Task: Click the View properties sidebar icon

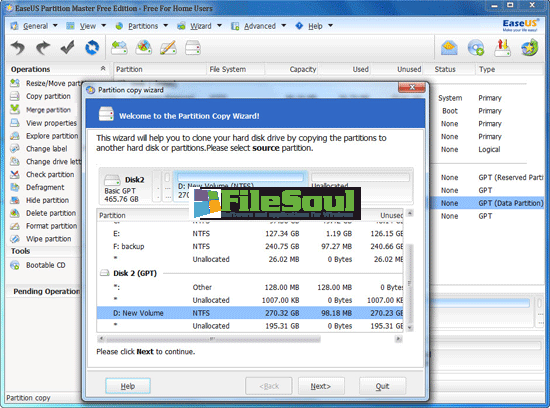Action: click(x=15, y=123)
